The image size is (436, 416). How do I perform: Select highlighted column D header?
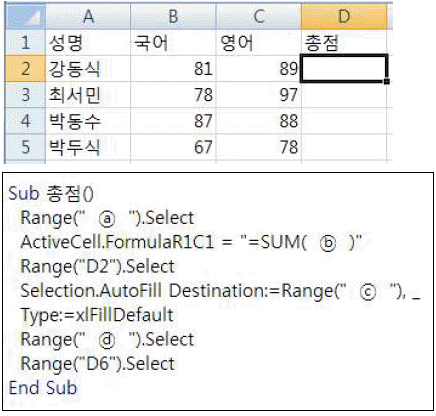pyautogui.click(x=344, y=16)
